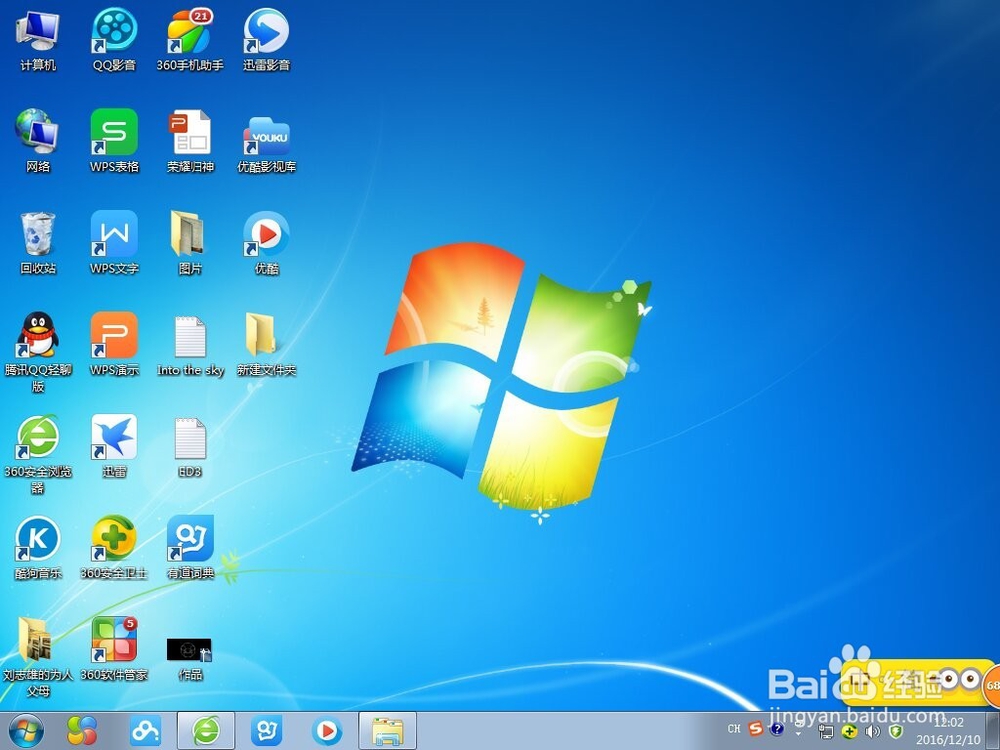Select the Into the sky text file
The width and height of the screenshot is (1000, 750).
coord(190,344)
